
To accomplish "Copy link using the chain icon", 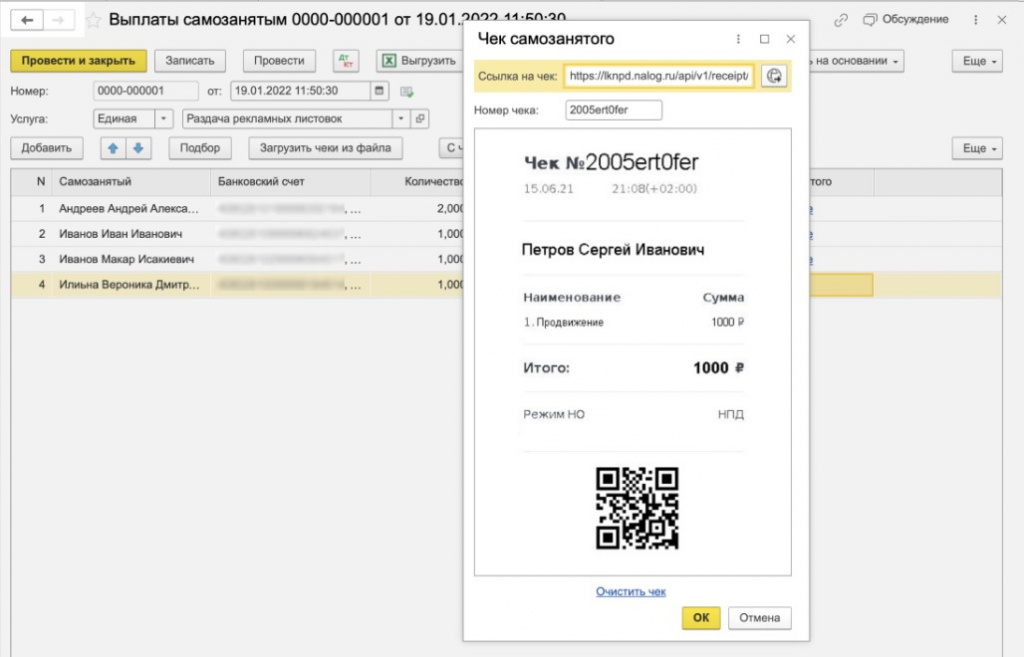I will (x=840, y=20).
